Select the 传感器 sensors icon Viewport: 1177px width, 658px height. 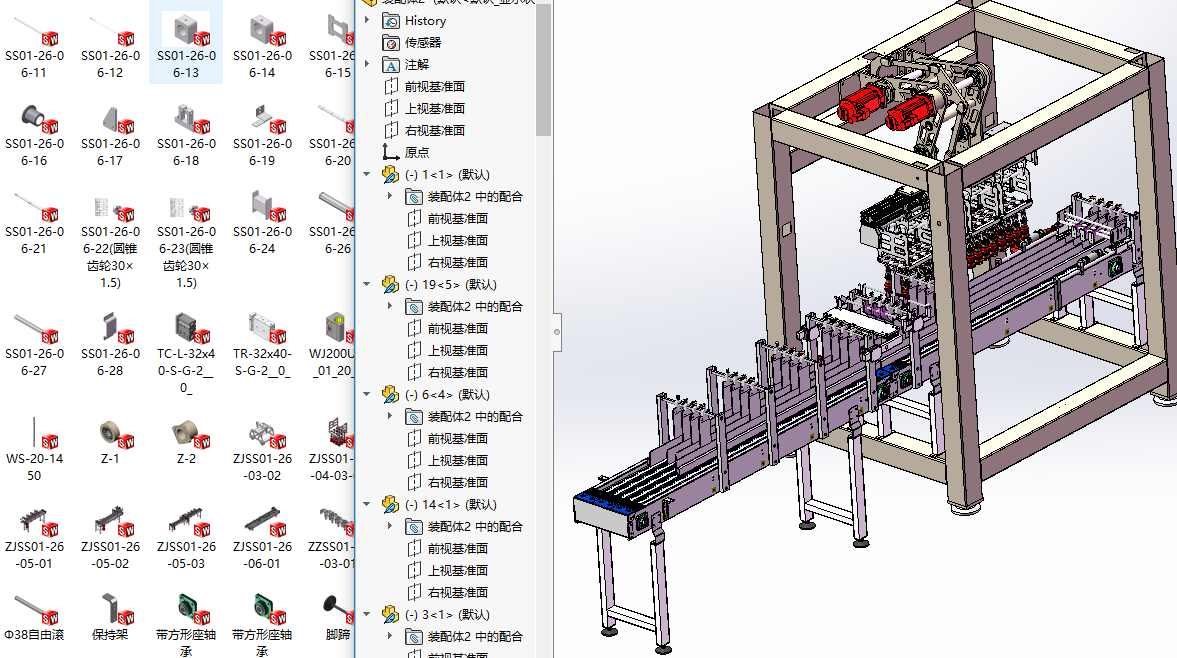click(391, 42)
